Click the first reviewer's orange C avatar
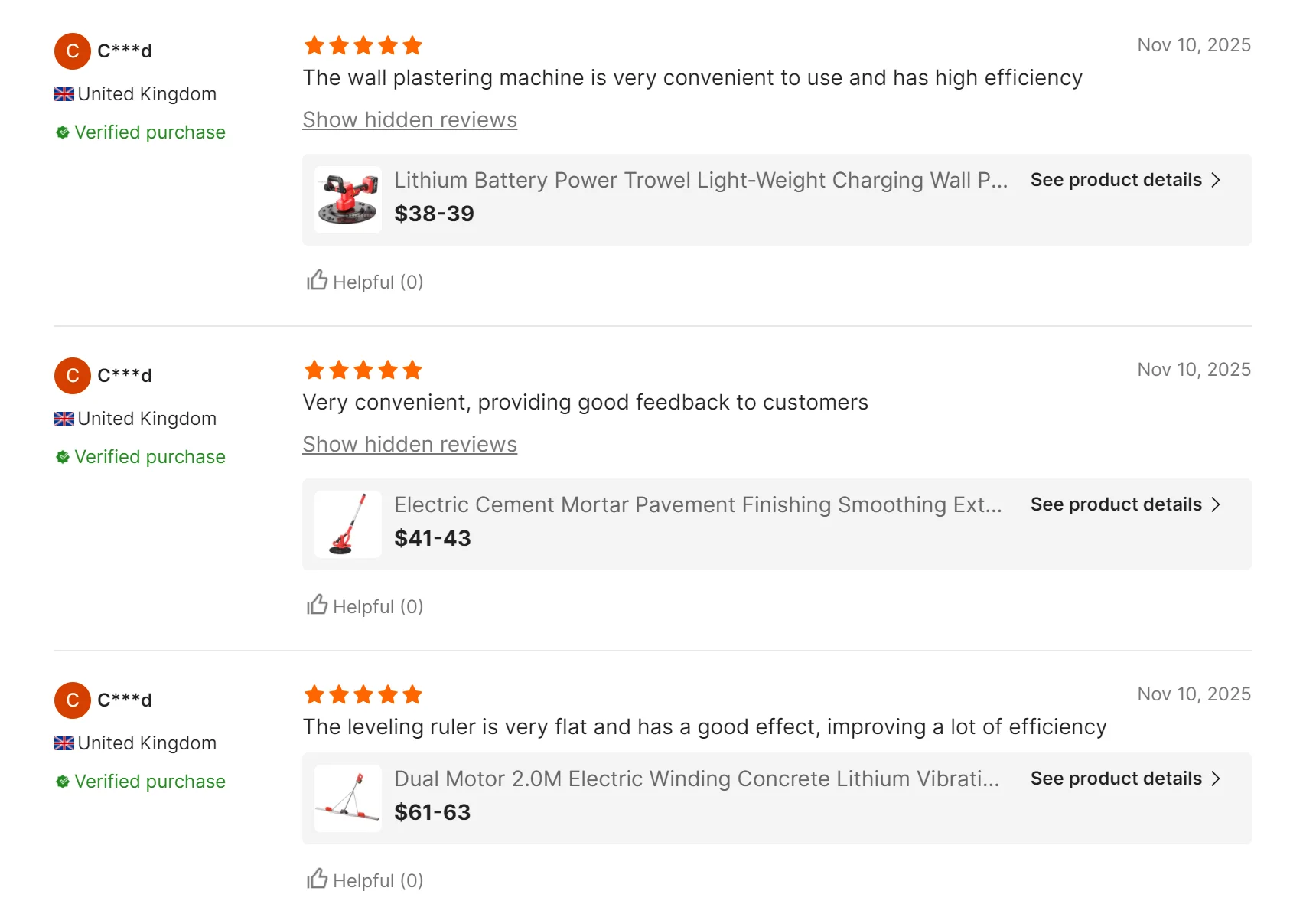This screenshot has height=914, width=1316. (x=73, y=51)
